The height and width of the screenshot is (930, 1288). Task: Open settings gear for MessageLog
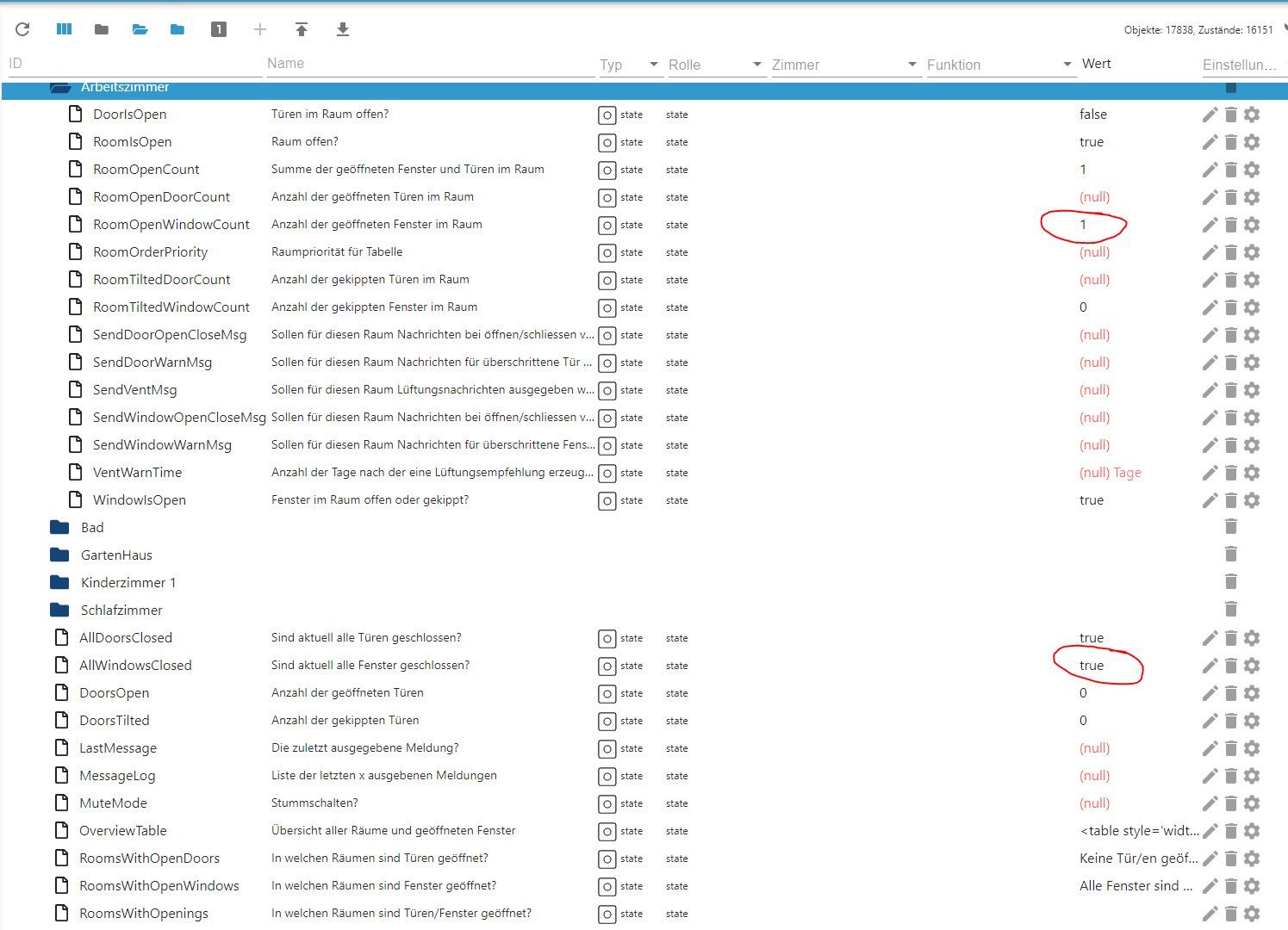coord(1253,776)
